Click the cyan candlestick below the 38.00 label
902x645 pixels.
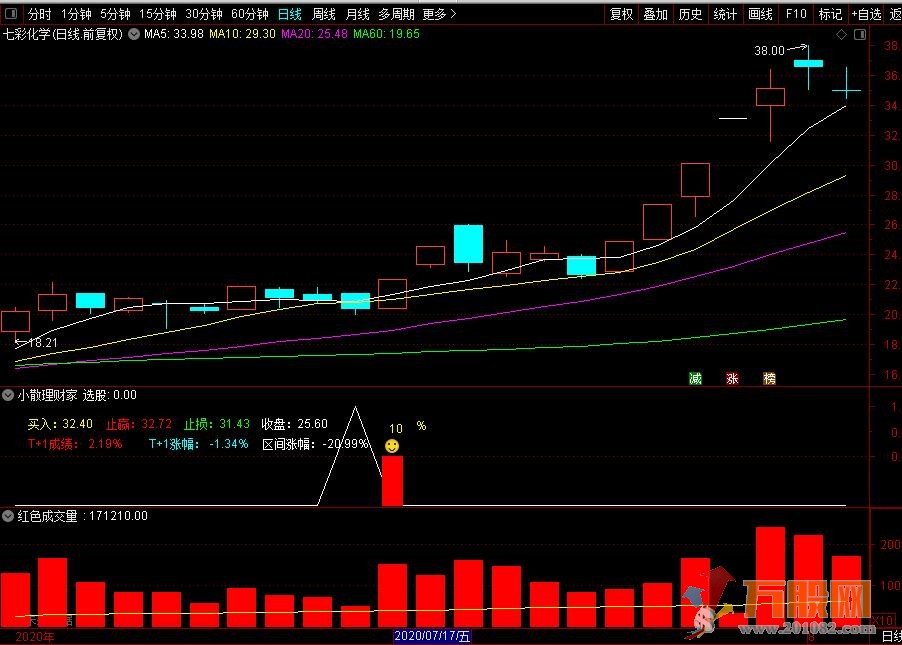[x=808, y=64]
